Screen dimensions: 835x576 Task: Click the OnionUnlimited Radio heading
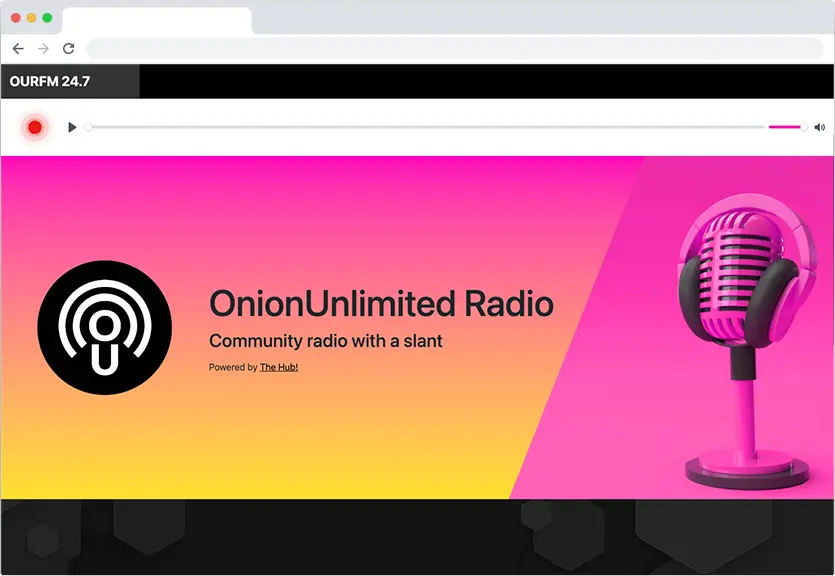pos(381,303)
